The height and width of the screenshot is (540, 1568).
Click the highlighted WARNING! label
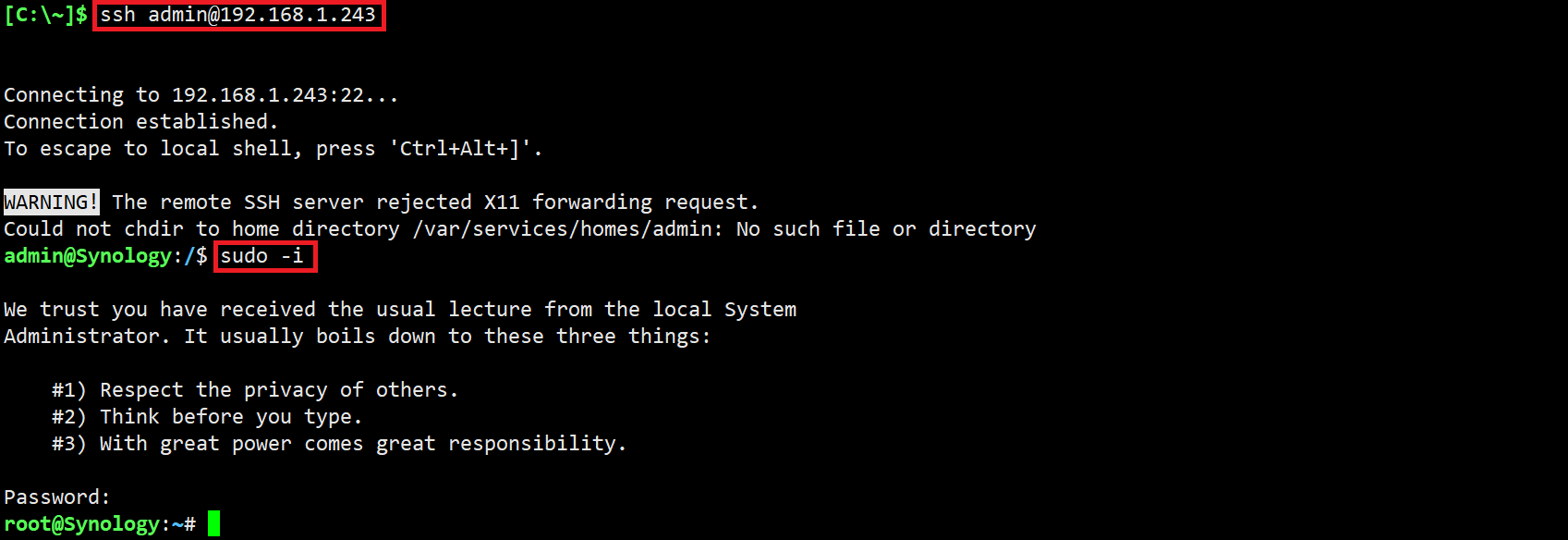coord(51,202)
